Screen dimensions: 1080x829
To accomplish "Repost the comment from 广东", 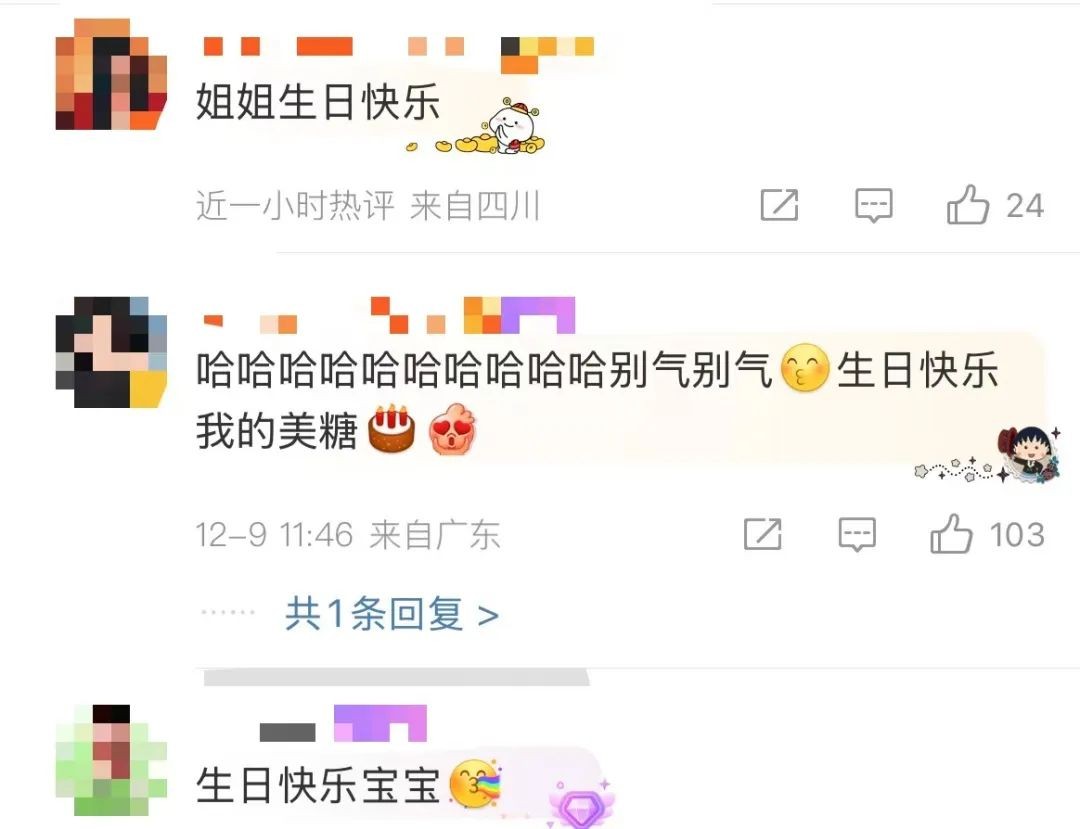I will pos(762,534).
